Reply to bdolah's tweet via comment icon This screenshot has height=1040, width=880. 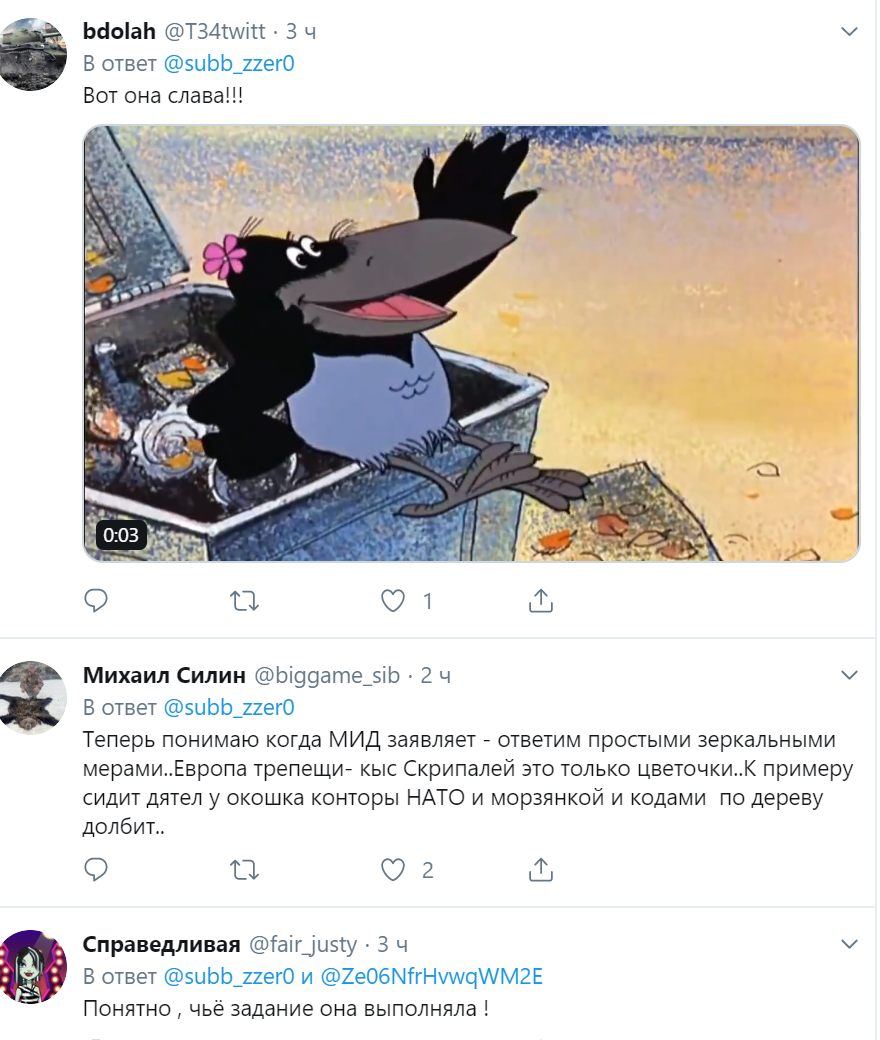[x=96, y=601]
